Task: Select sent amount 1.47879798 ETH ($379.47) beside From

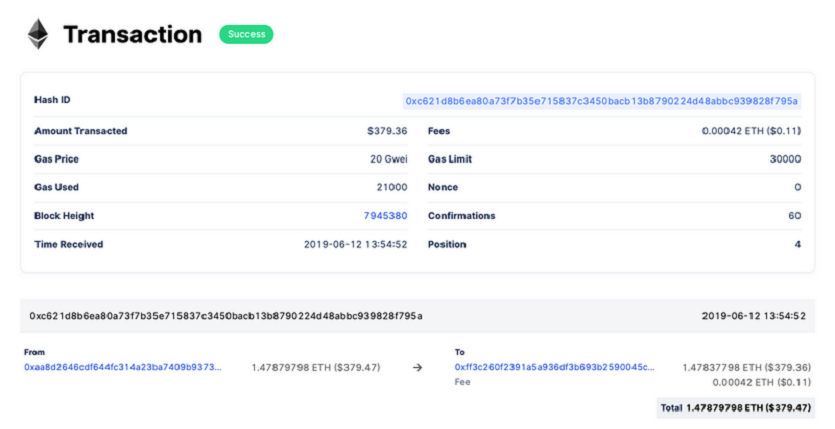Action: click(x=316, y=367)
